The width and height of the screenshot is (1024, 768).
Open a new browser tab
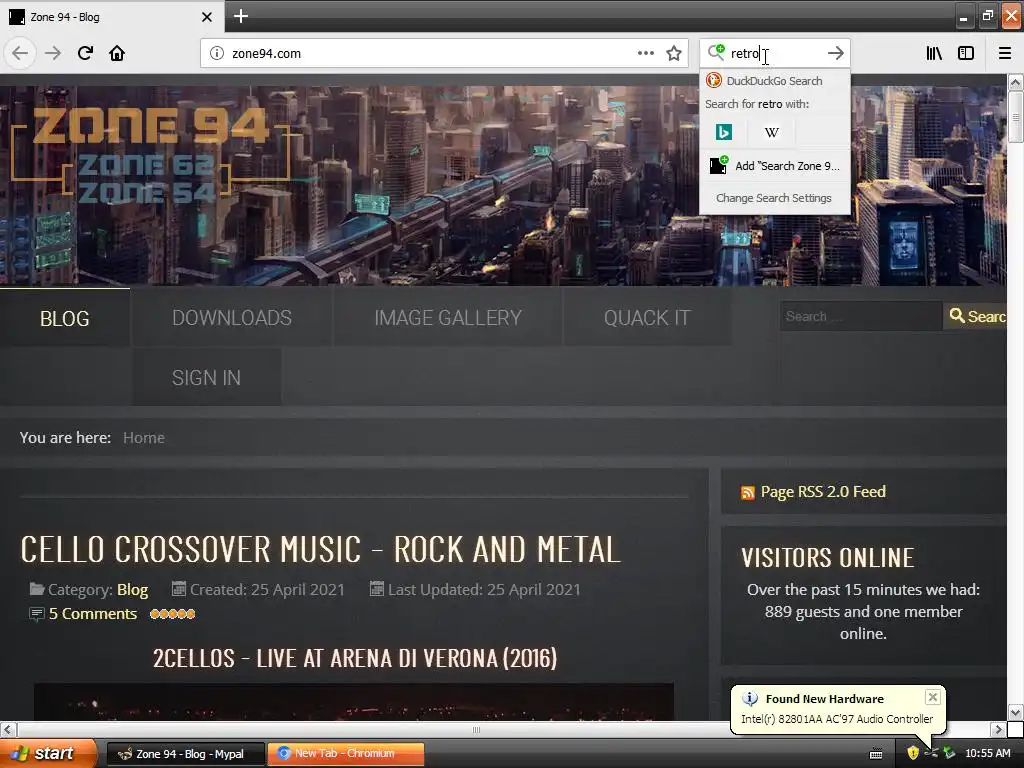tap(240, 16)
